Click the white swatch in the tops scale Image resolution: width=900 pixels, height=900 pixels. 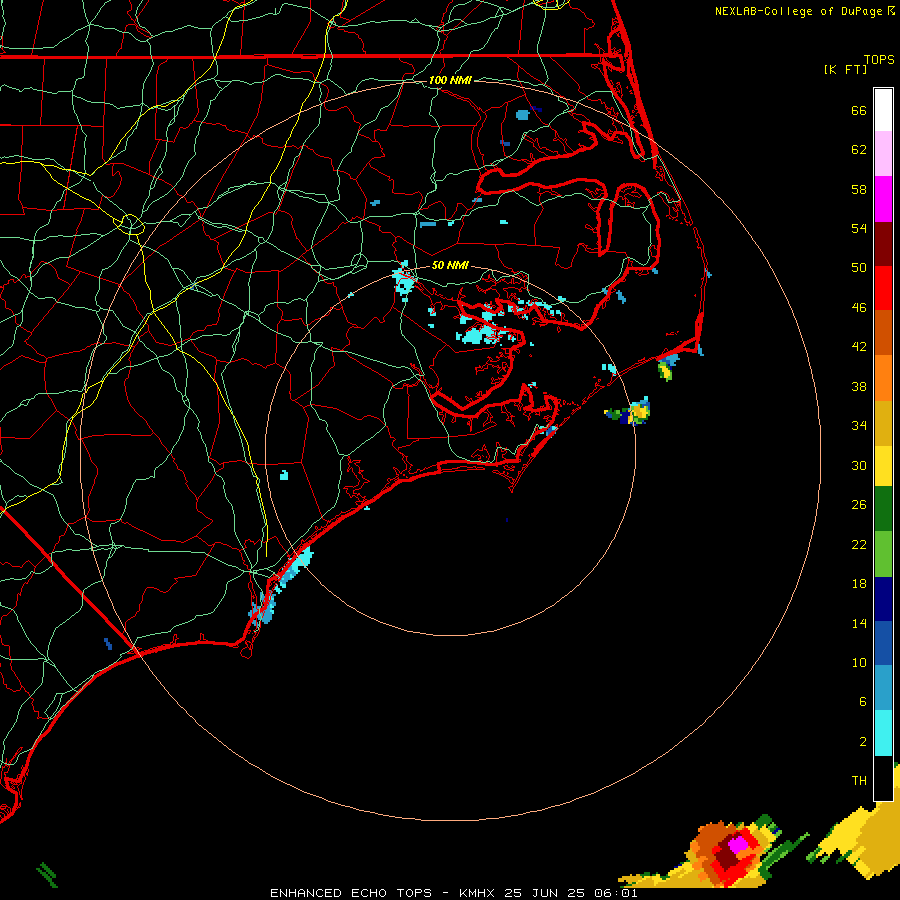[x=883, y=110]
